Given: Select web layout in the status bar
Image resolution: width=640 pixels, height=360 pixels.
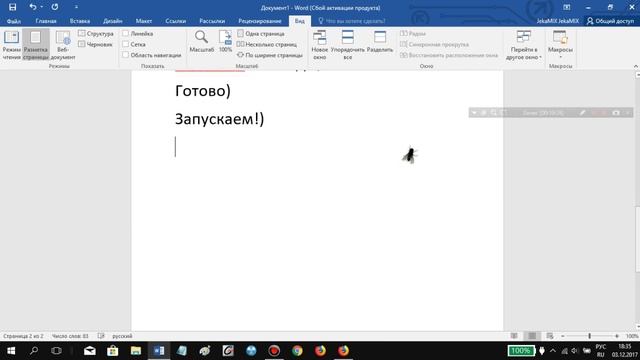Looking at the screenshot, I should [x=550, y=336].
